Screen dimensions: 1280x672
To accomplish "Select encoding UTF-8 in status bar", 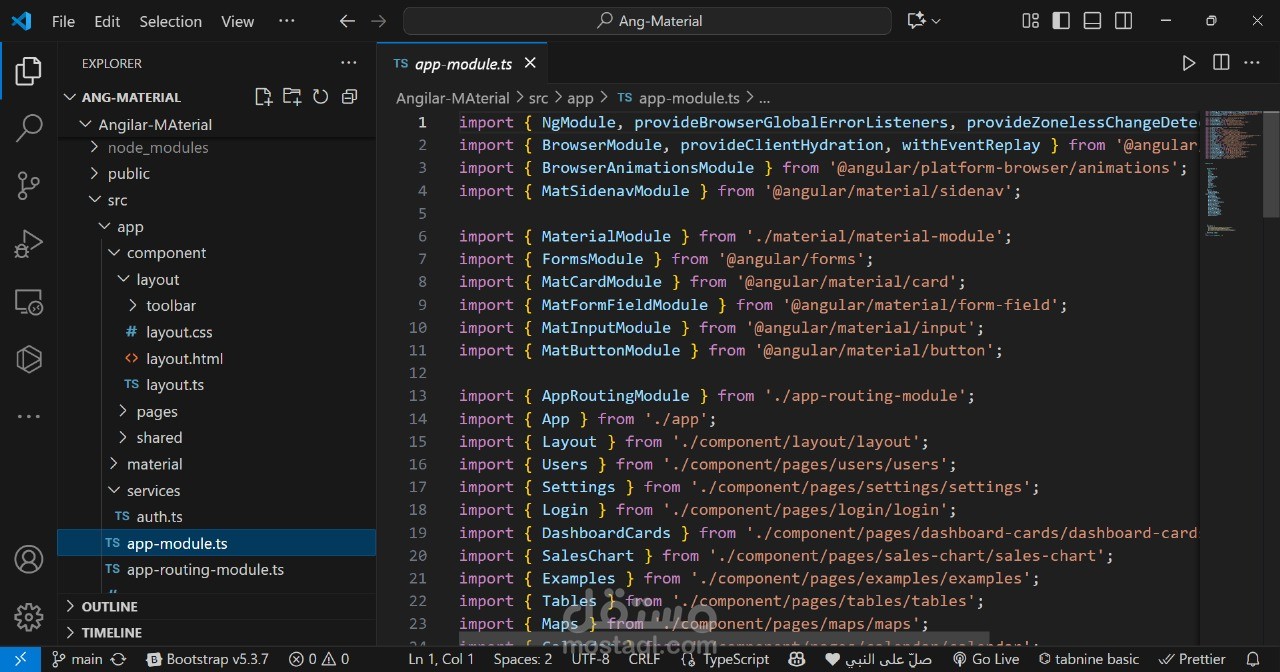I will (x=590, y=659).
